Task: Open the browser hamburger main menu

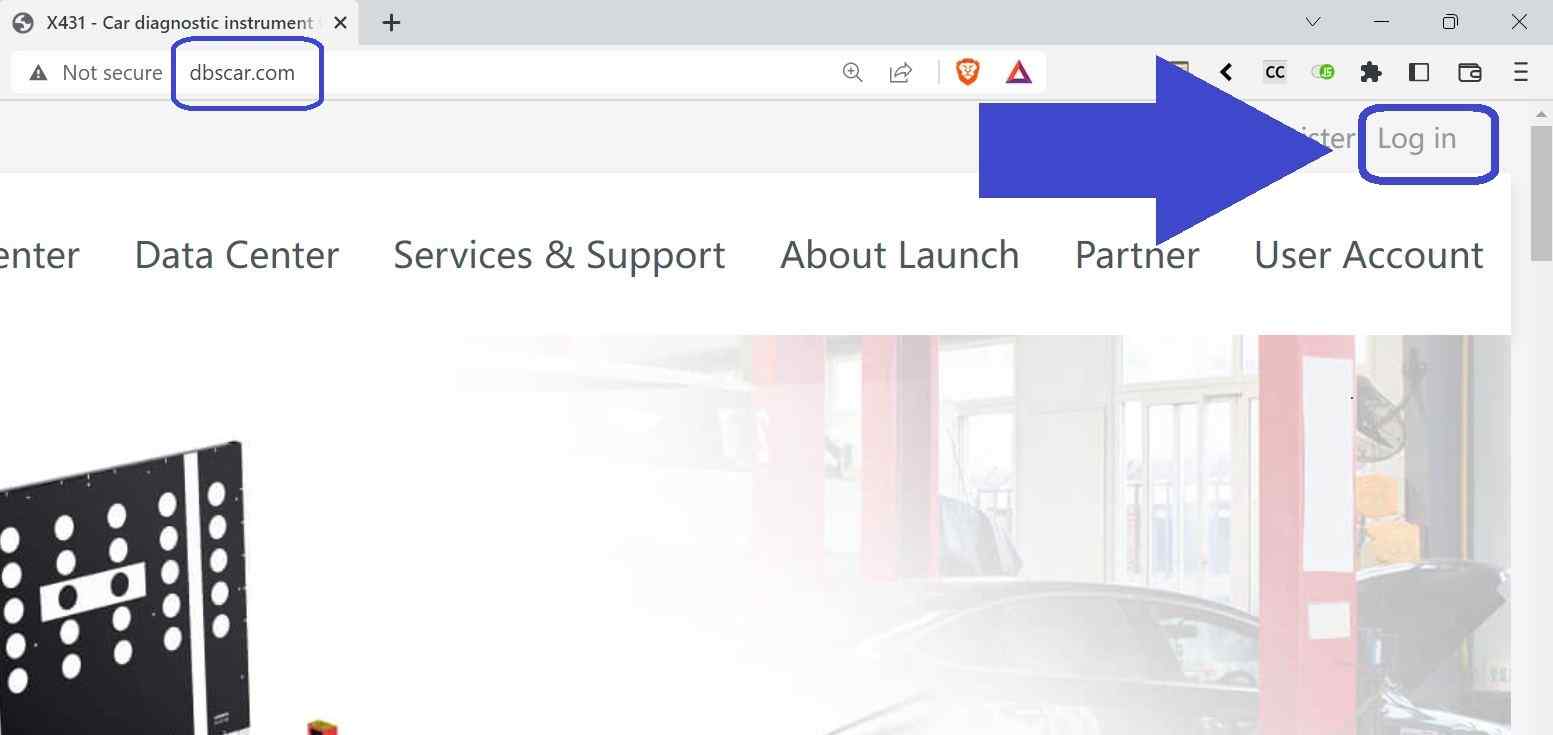Action: point(1520,72)
